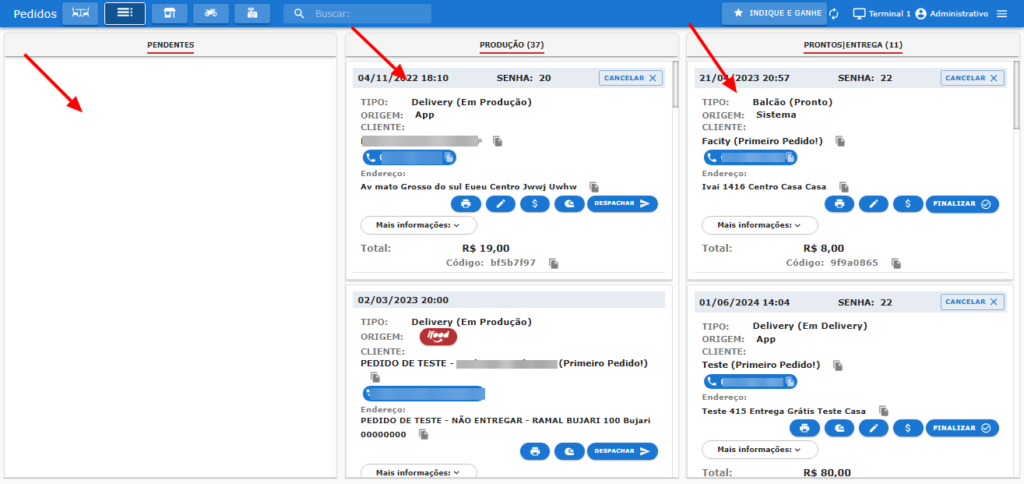
Task: Copy address Ivai 1416 Centro Casa Casa
Action: 844,186
